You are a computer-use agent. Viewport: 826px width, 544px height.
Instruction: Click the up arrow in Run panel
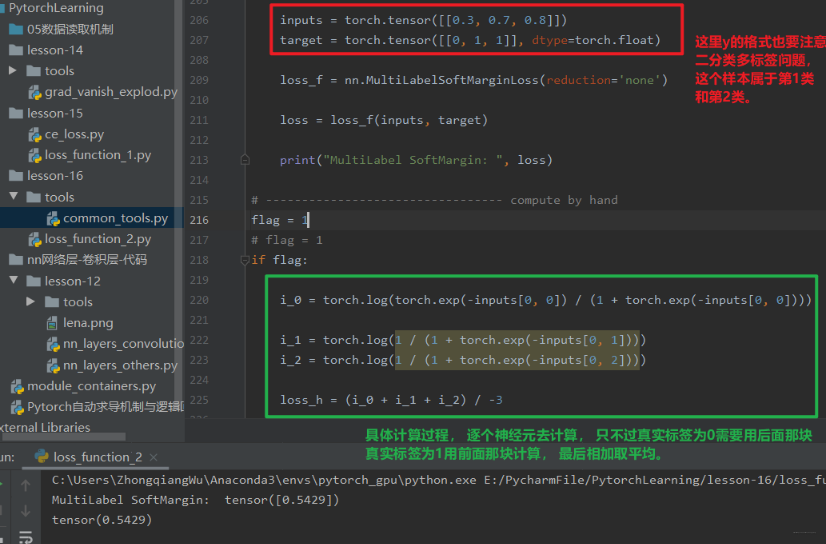[x=25, y=485]
